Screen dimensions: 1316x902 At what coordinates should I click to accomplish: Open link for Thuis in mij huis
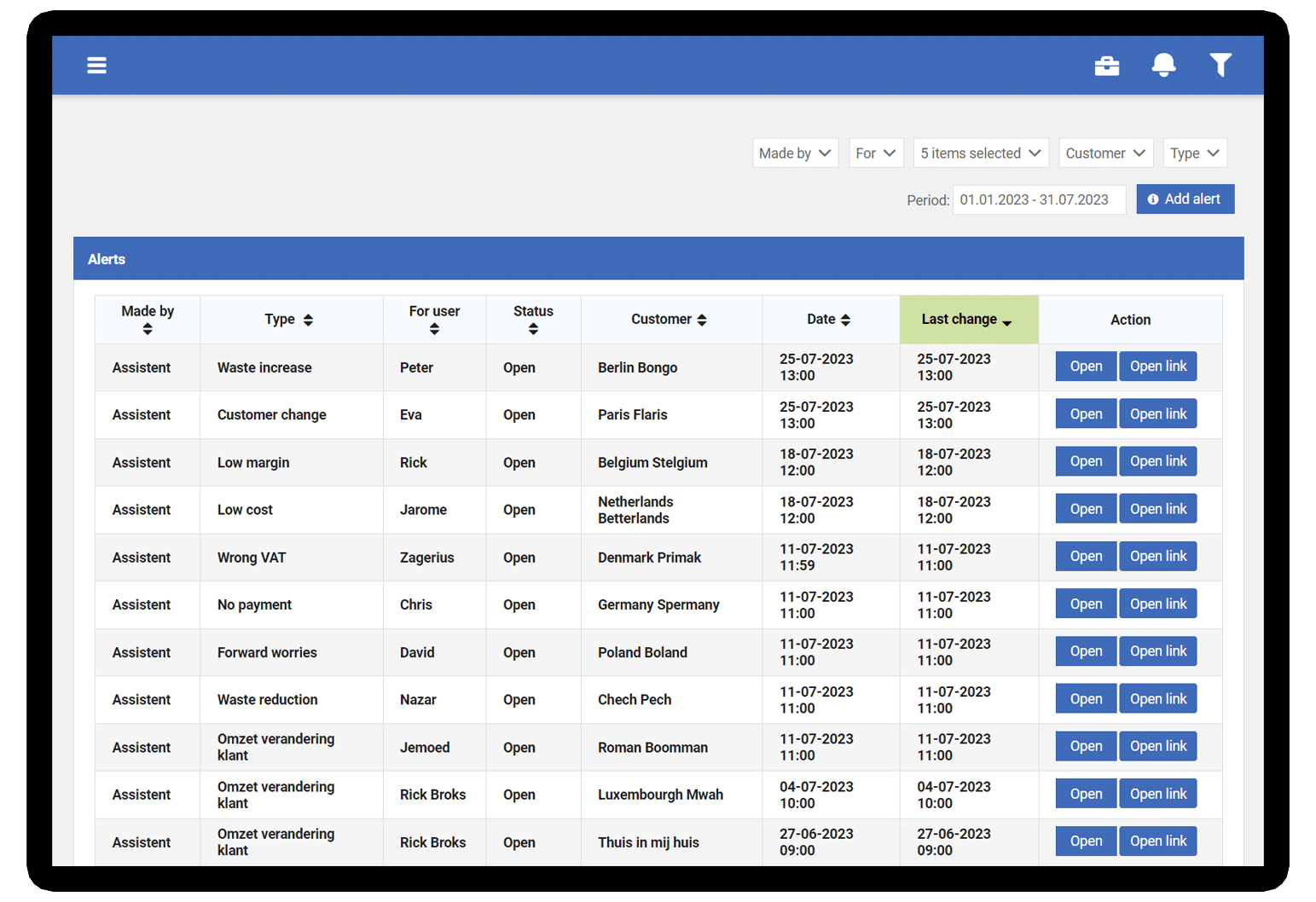click(1158, 841)
